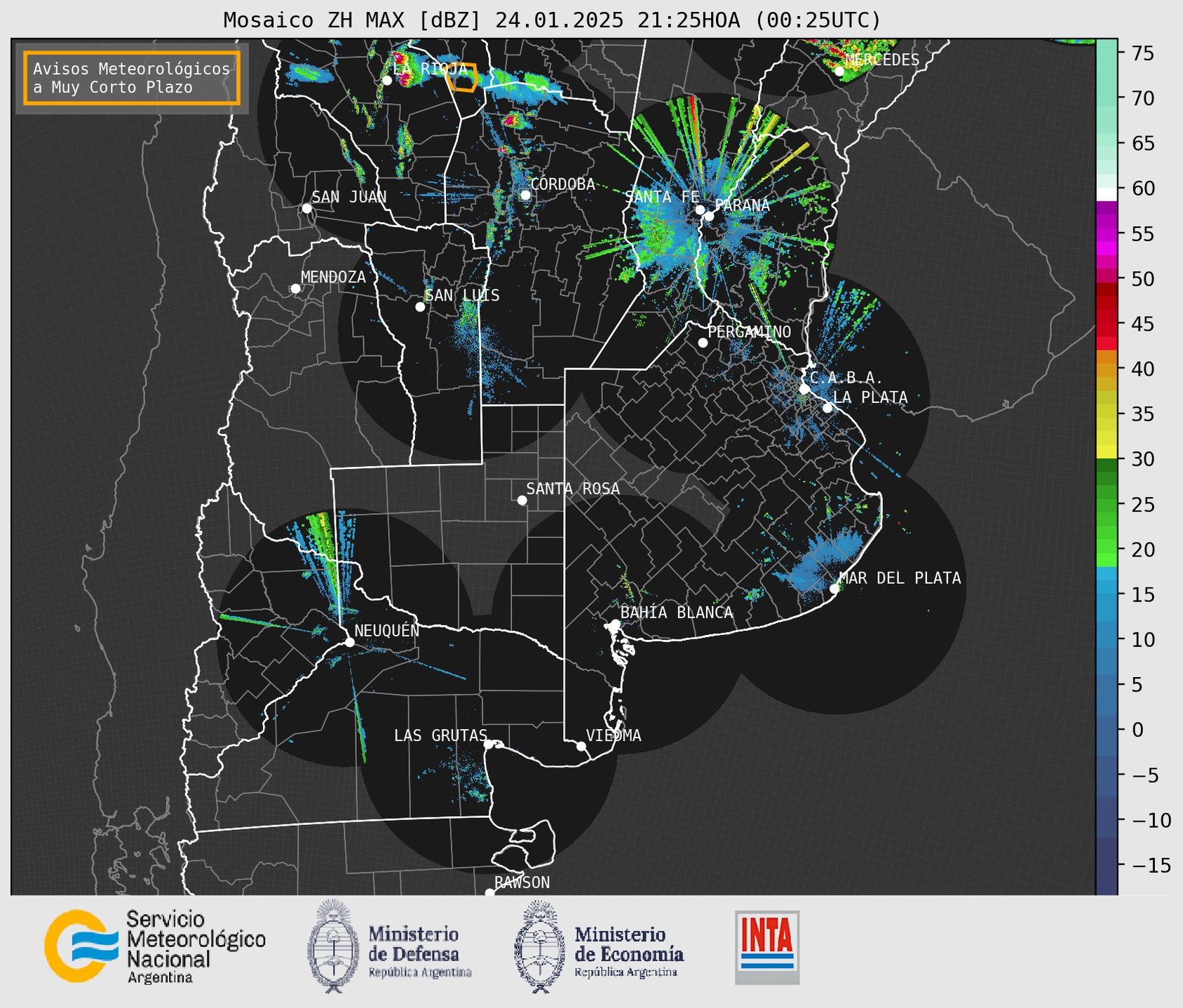The image size is (1183, 1008).
Task: Click the 'Mosaico ZH MAX [dBZ]' title text
Action: pos(352,20)
